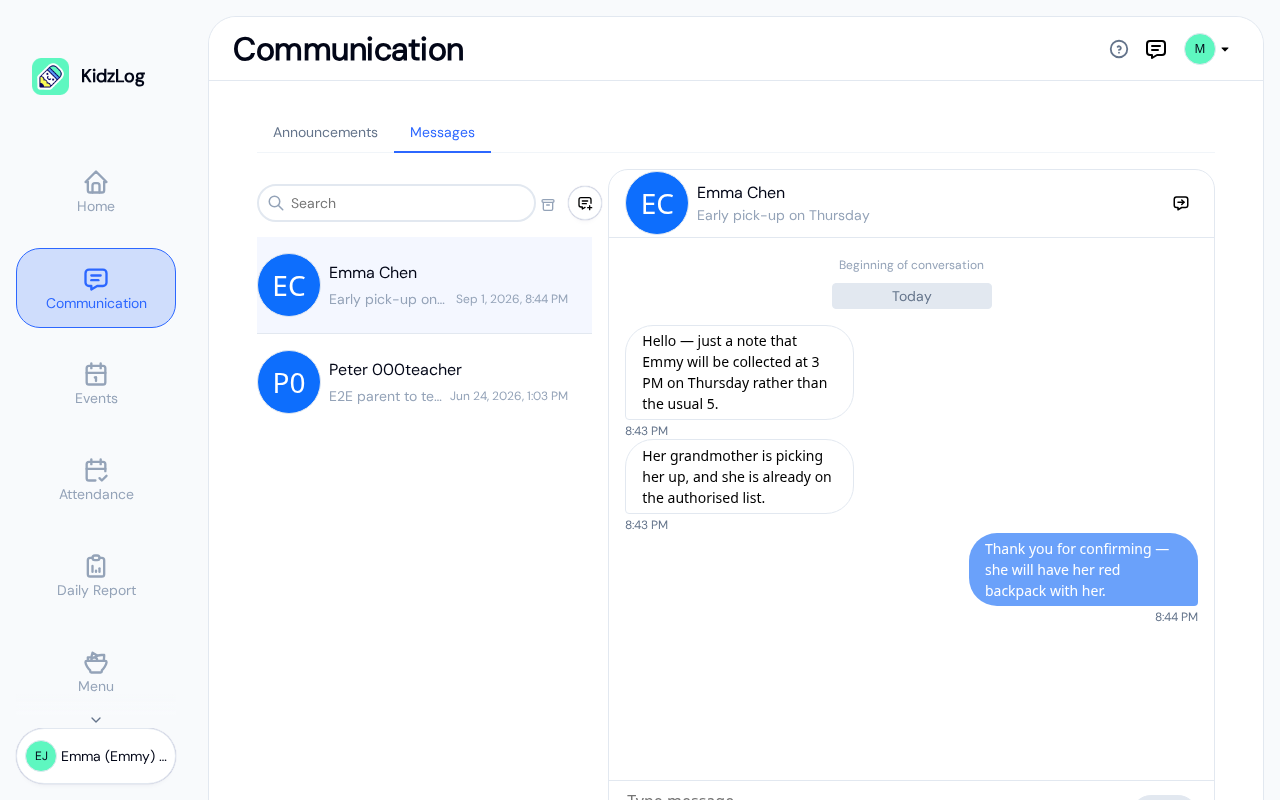This screenshot has width=1280, height=800.
Task: Click the magnifier icon in search box
Action: pyautogui.click(x=276, y=203)
